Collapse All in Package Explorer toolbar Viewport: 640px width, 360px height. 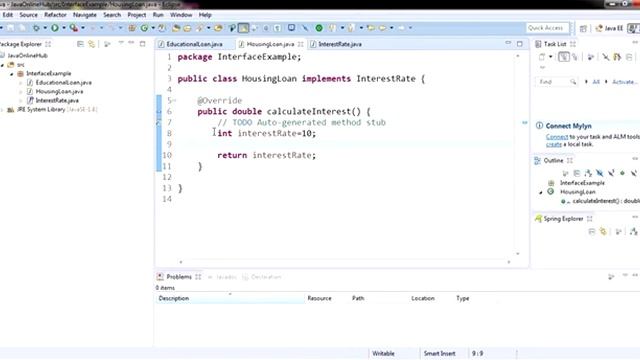(80, 44)
